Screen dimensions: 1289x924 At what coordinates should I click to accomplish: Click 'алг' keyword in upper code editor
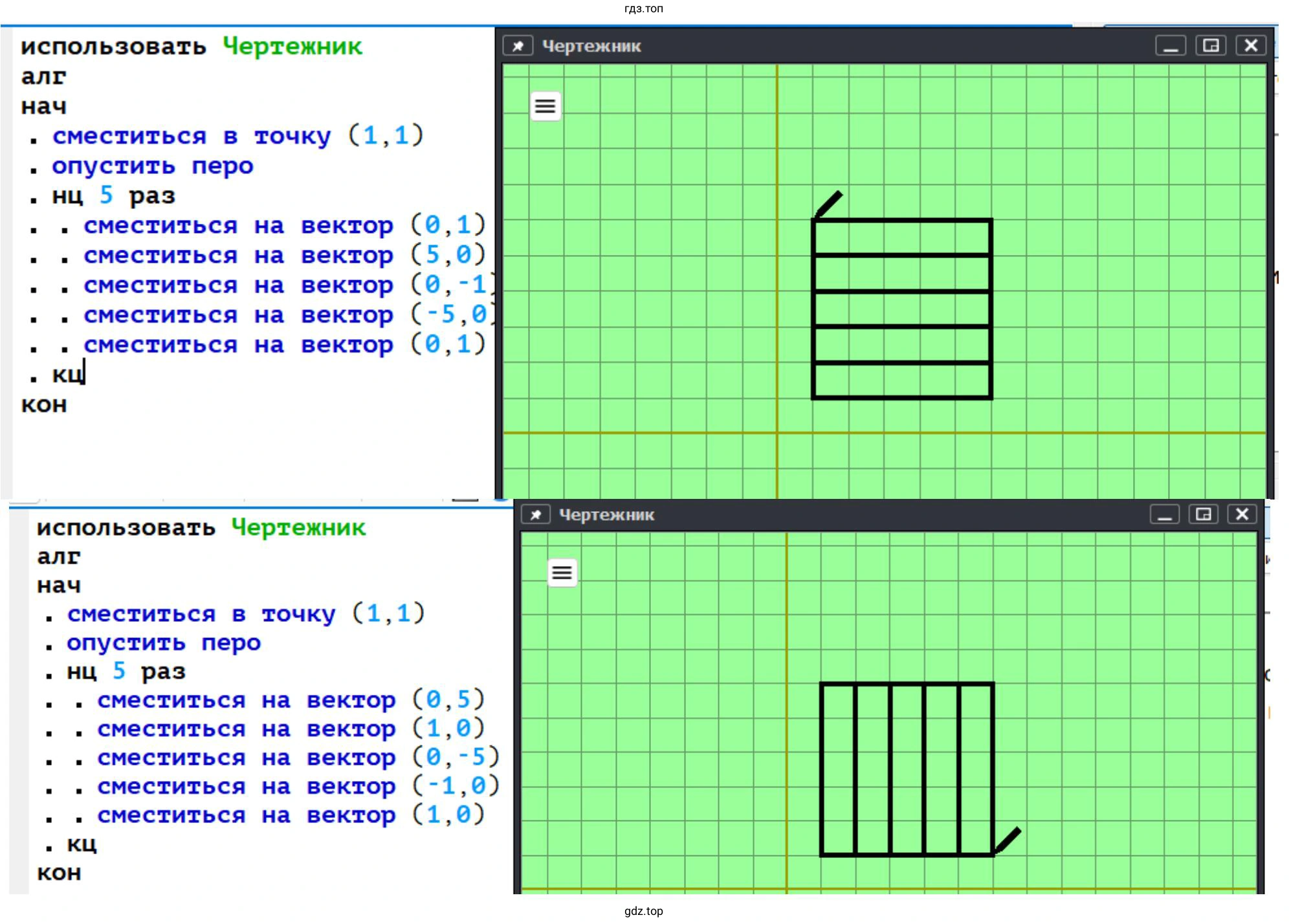43,77
